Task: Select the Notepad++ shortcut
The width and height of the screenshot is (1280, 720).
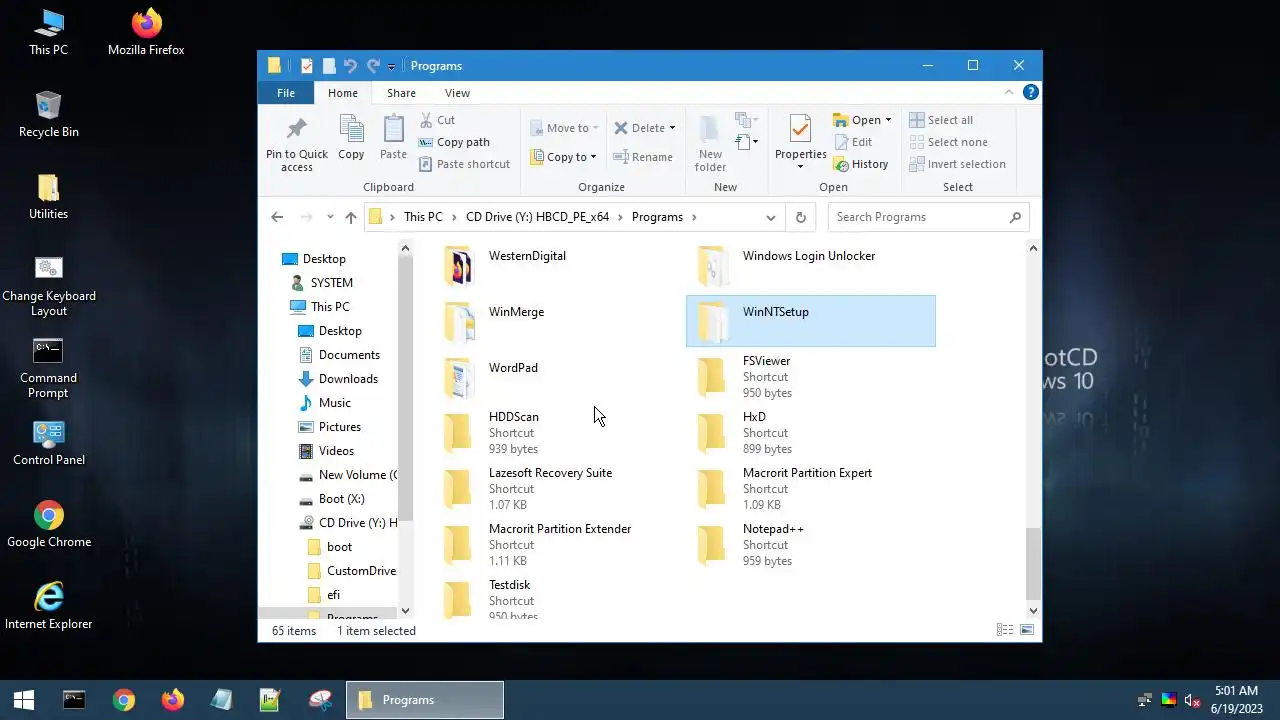Action: coord(811,545)
